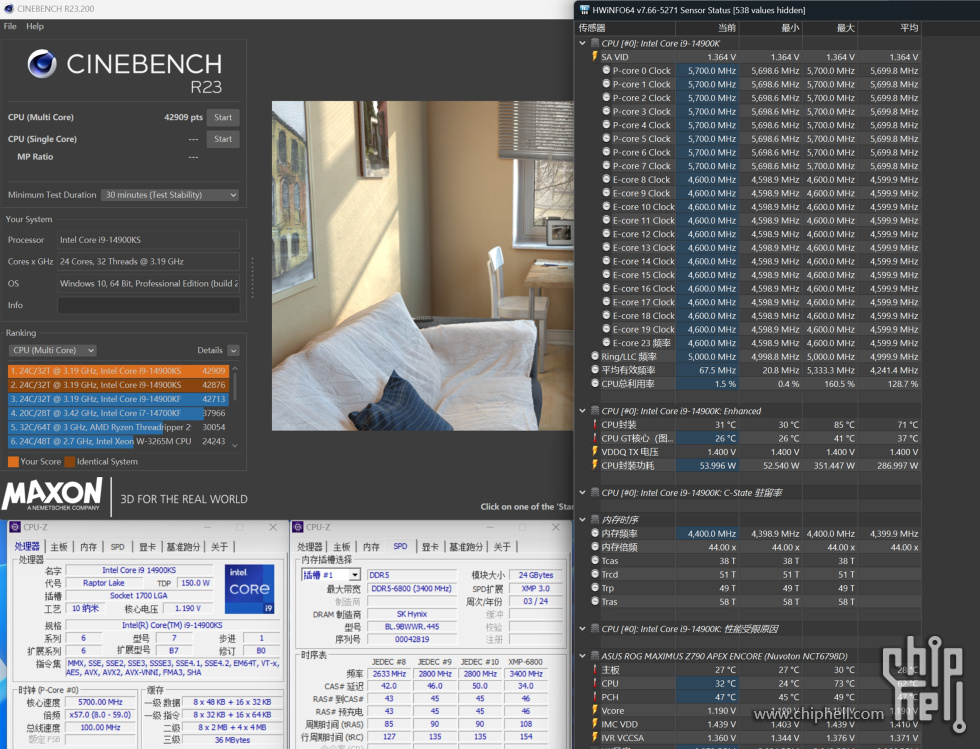Click the orange Your Score legend swatch

point(12,461)
